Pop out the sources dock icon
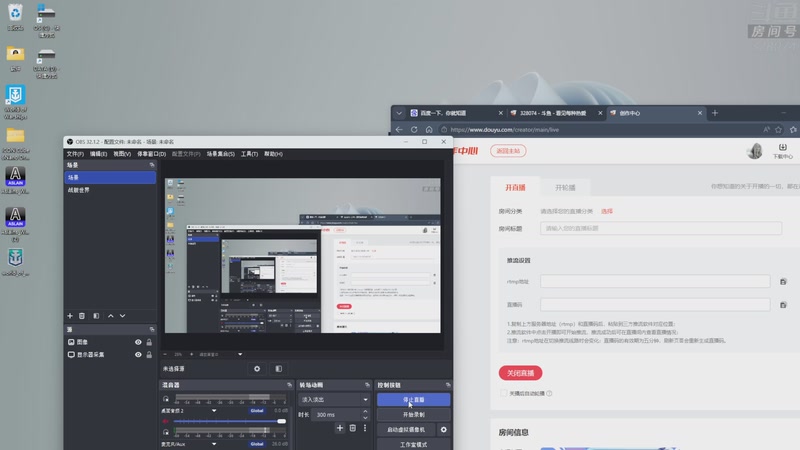The image size is (800, 450). (x=152, y=329)
